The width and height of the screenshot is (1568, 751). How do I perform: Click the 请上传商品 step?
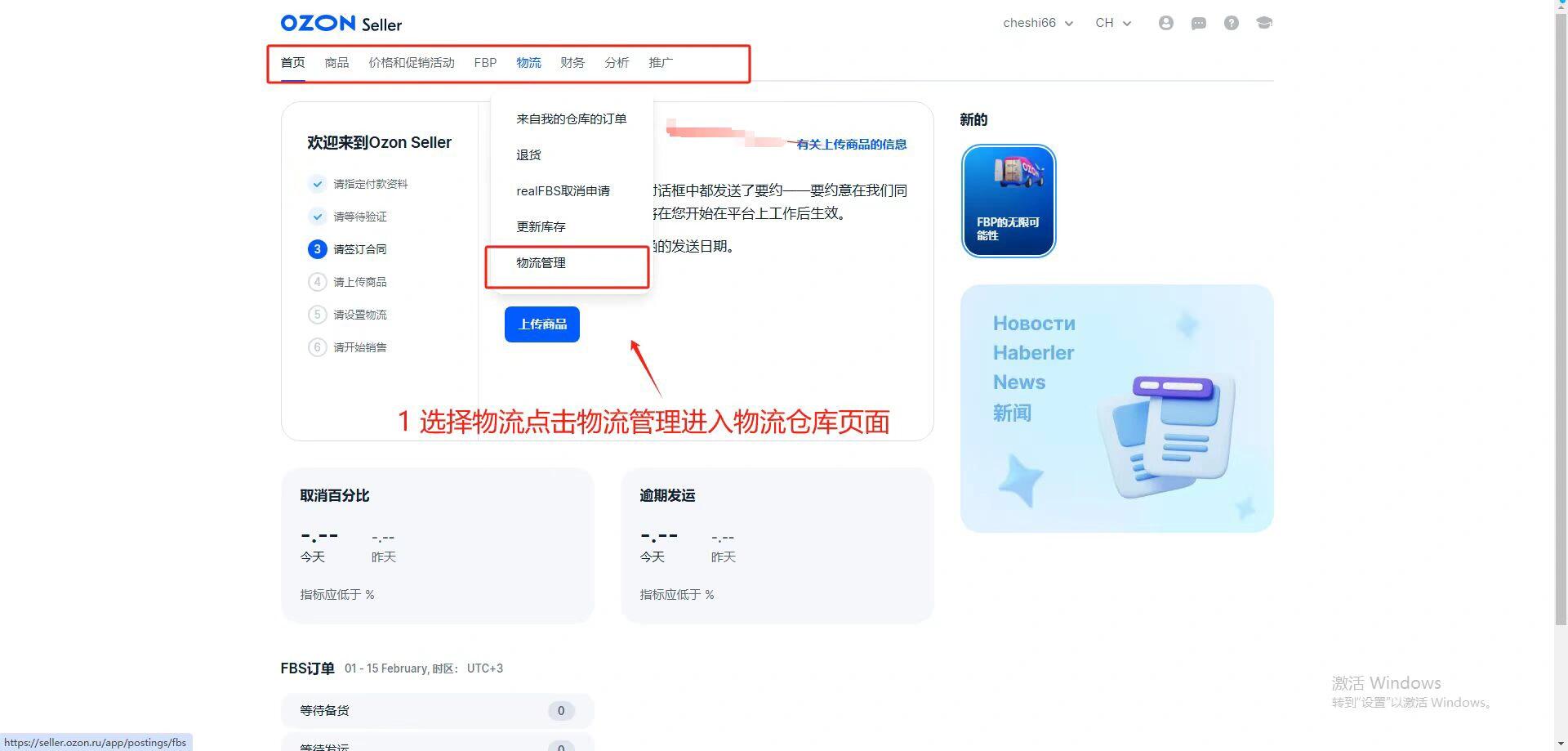360,282
